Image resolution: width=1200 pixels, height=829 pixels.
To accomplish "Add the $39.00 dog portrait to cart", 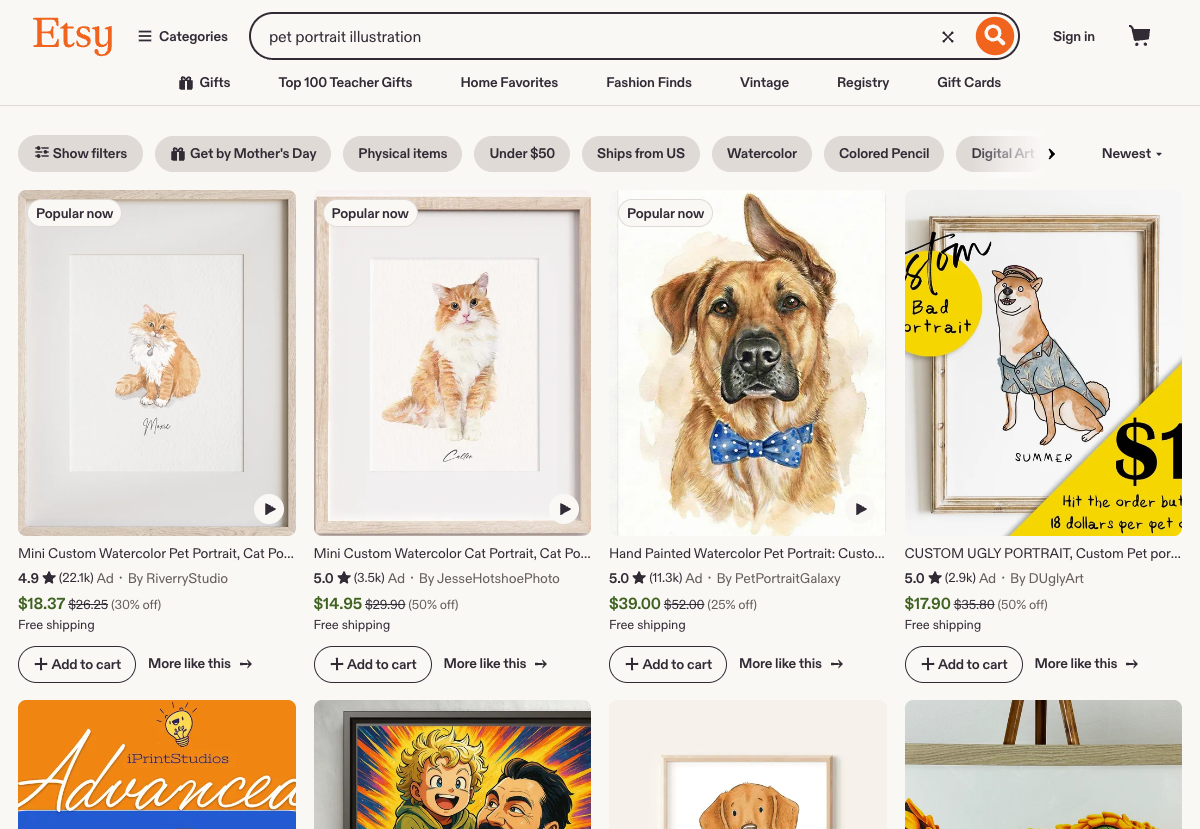I will click(x=668, y=664).
